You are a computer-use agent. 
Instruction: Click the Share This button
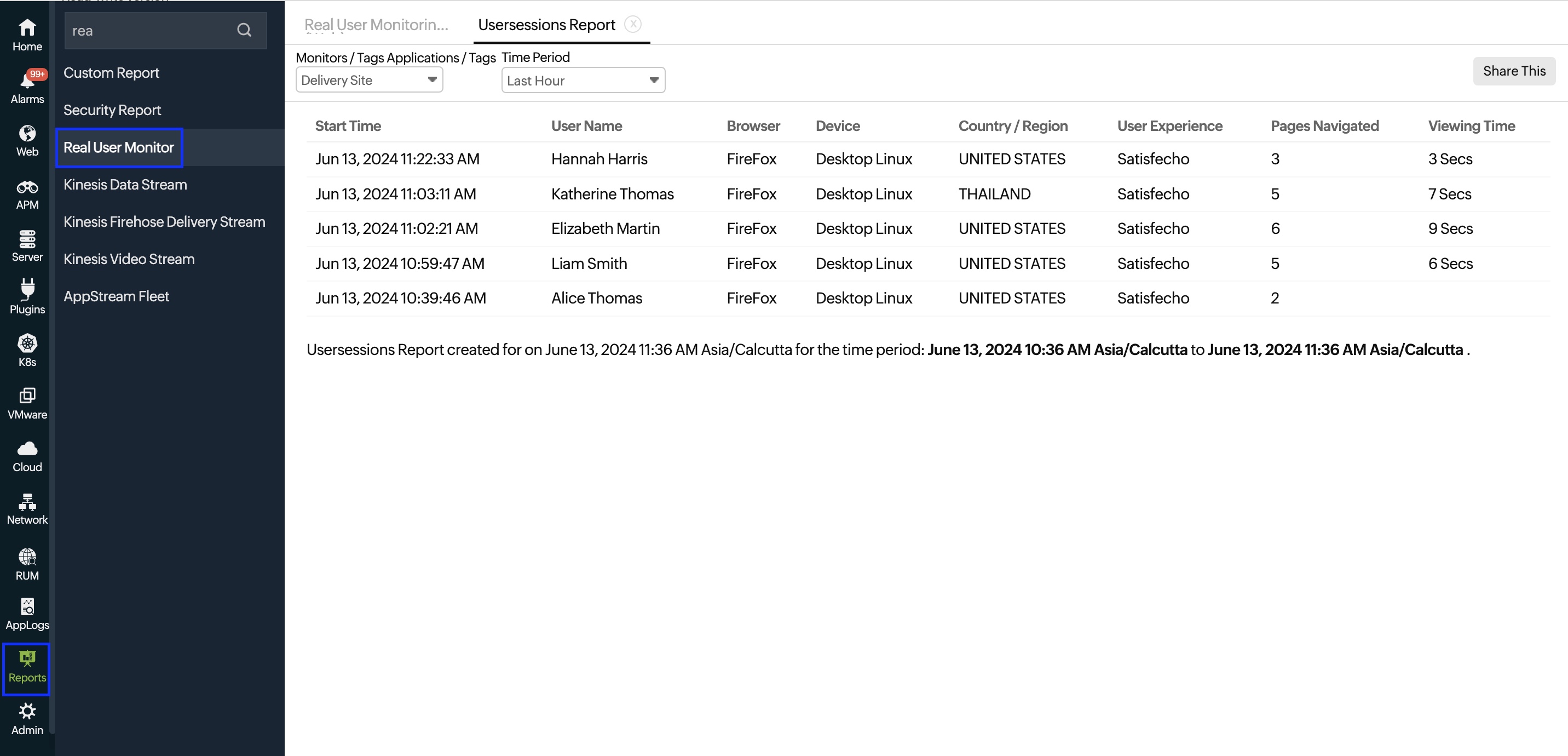click(x=1514, y=71)
